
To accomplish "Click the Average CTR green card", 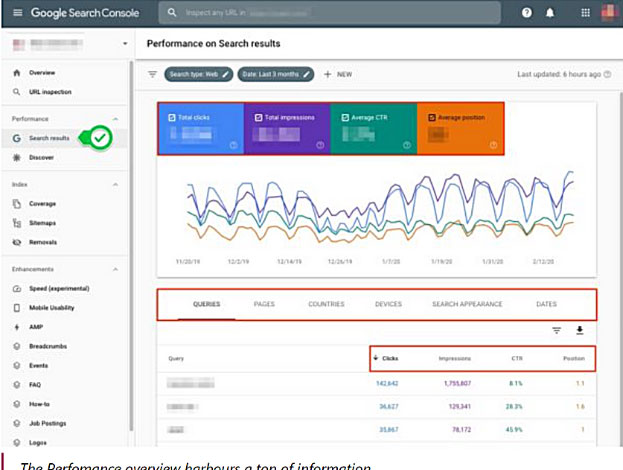I will (373, 128).
